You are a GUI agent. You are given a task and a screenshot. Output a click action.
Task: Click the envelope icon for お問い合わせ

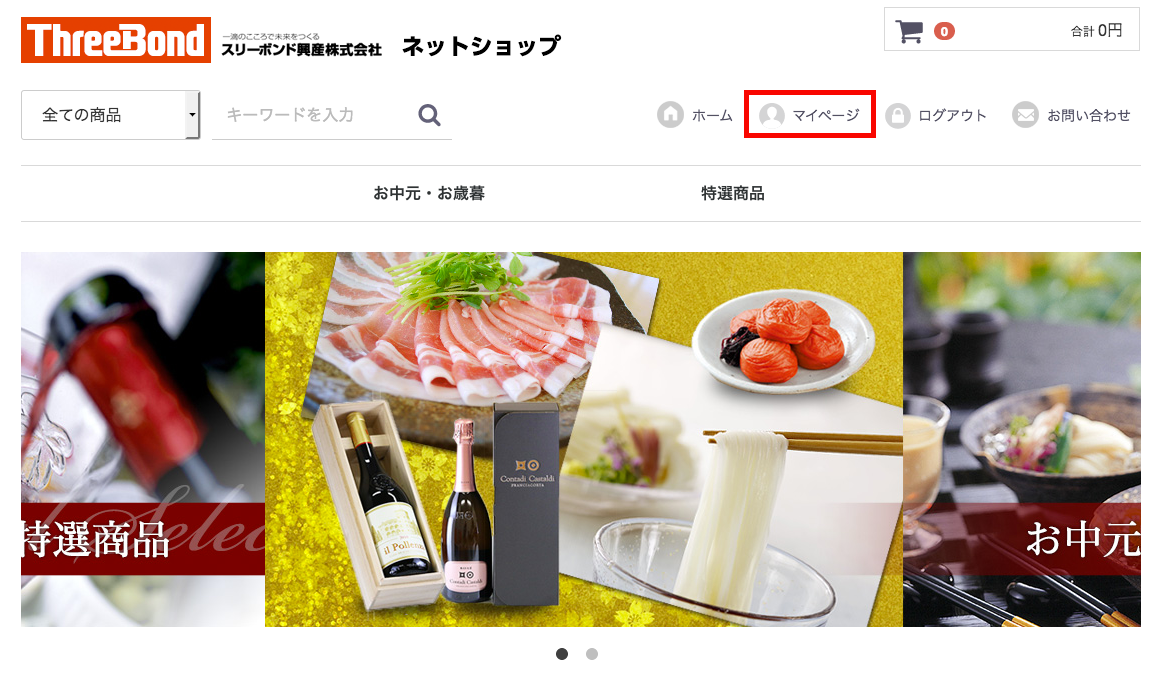[x=1025, y=115]
